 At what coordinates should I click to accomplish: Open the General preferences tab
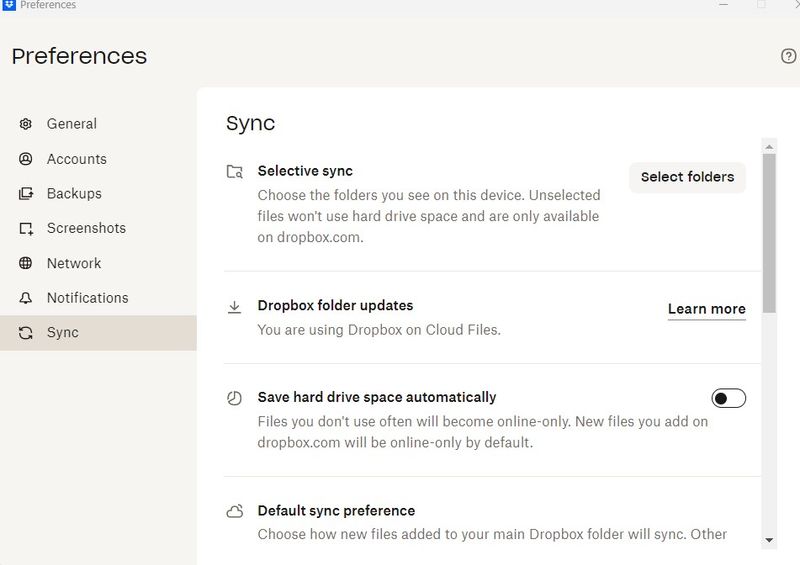click(x=72, y=124)
